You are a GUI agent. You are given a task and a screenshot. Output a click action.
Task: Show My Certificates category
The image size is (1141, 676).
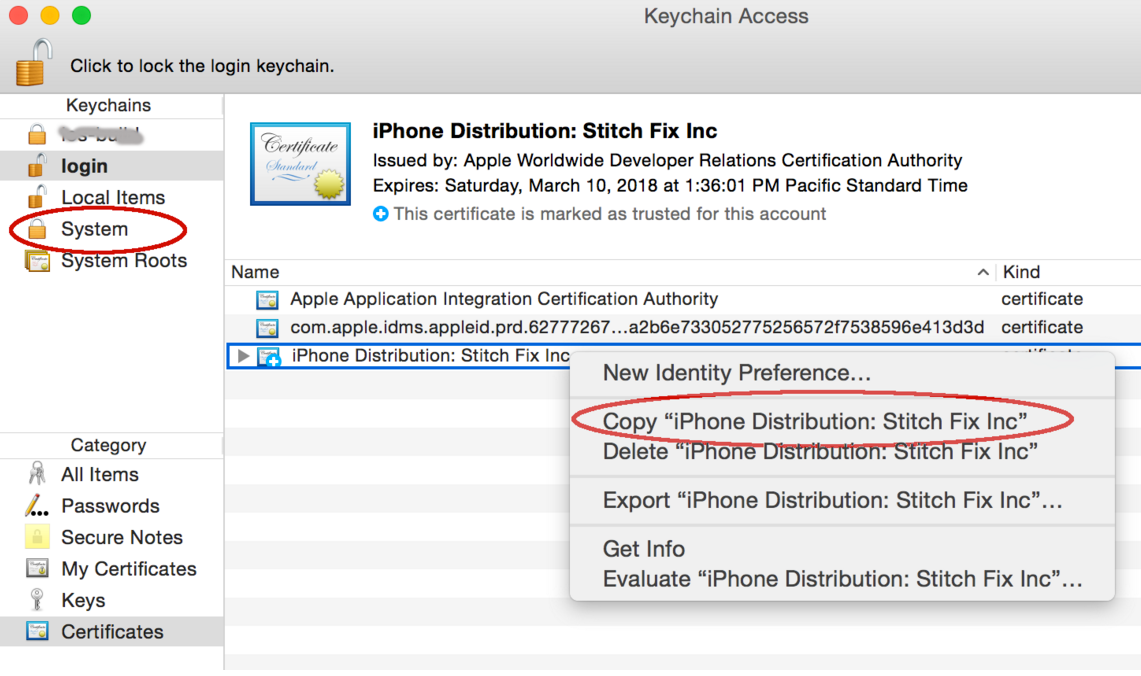click(x=129, y=568)
